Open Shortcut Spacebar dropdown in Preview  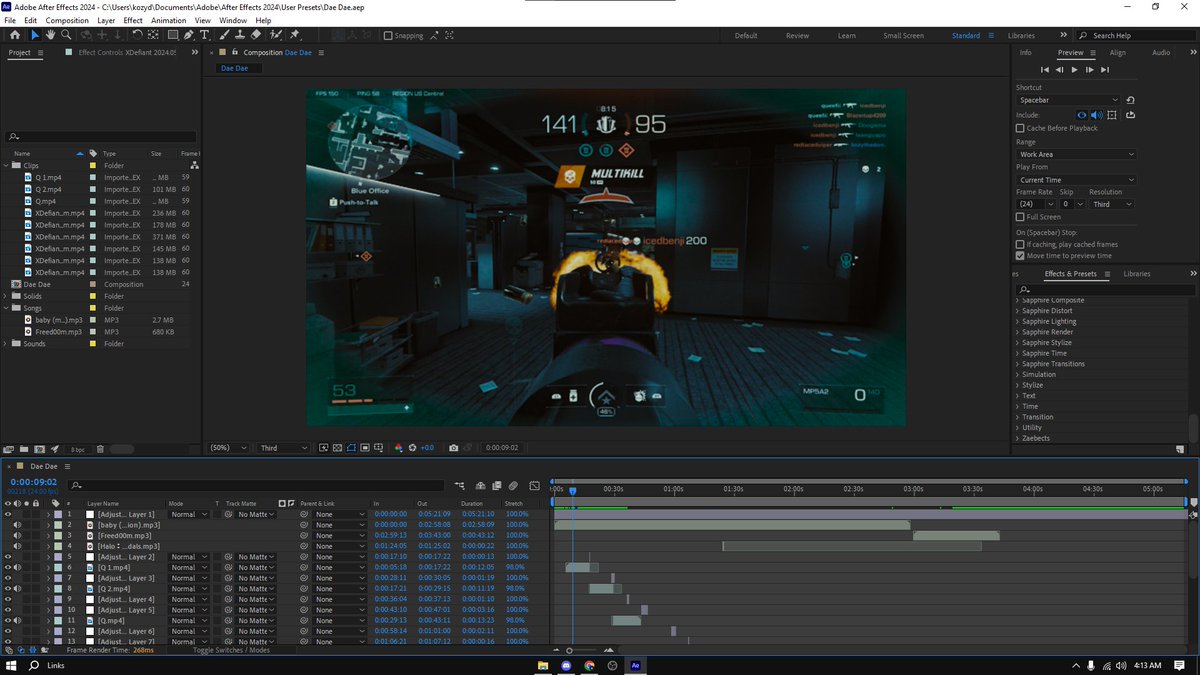[x=1068, y=100]
